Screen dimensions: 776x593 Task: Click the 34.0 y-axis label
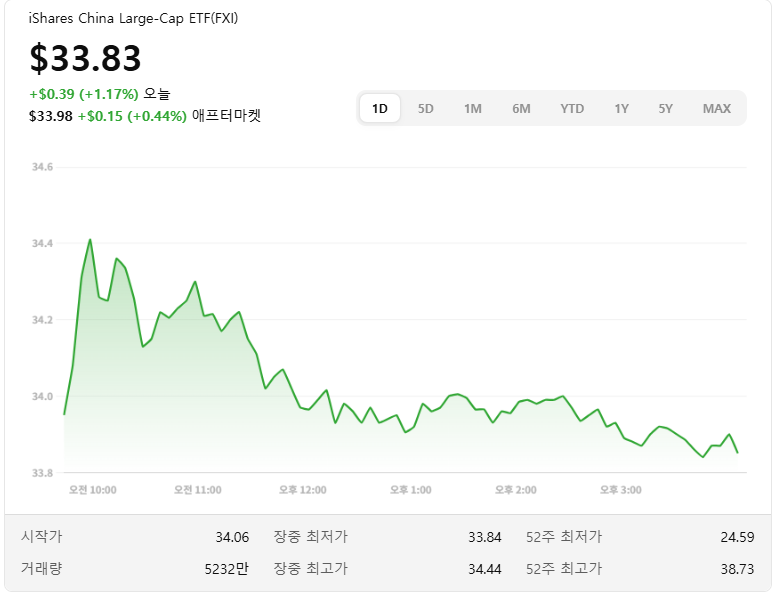click(x=42, y=396)
